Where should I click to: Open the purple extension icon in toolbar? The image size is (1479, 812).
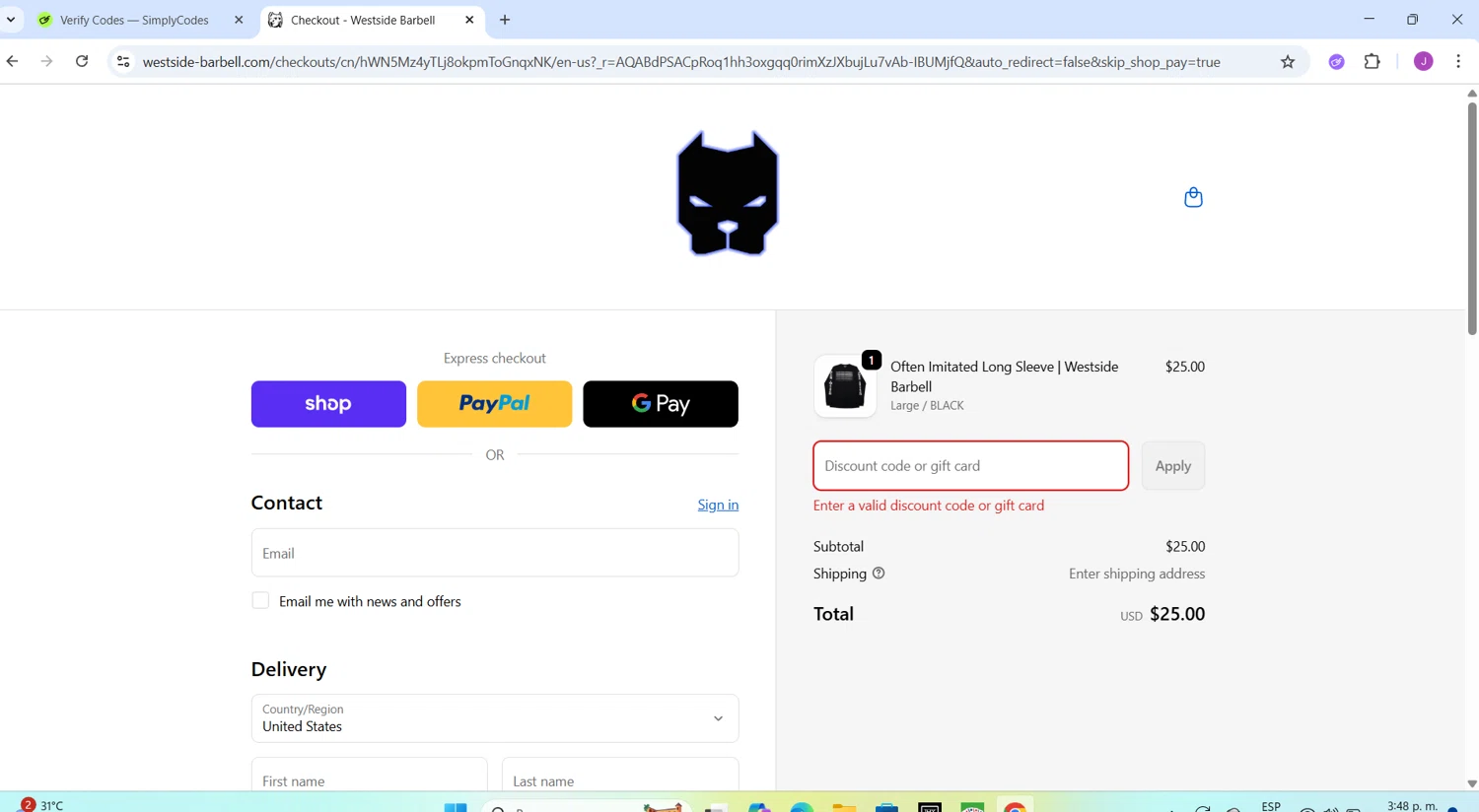1336,62
